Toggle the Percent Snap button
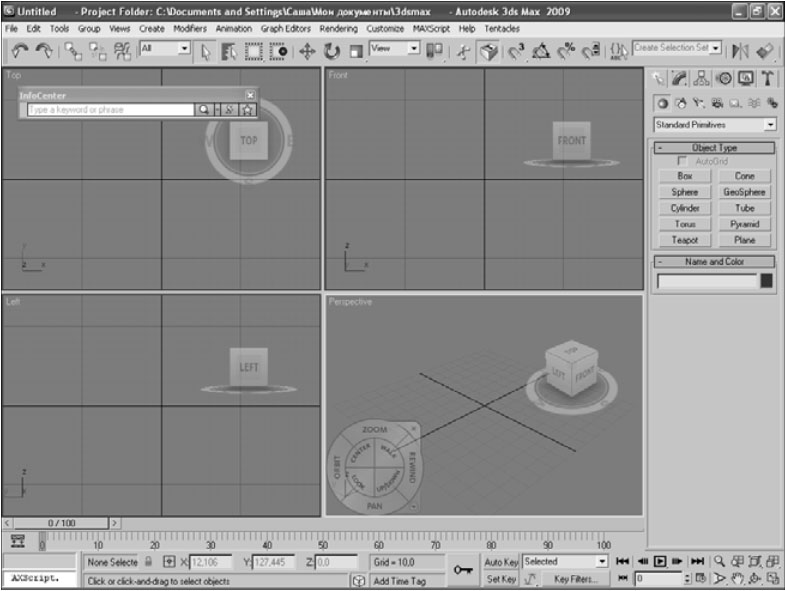 pos(566,51)
